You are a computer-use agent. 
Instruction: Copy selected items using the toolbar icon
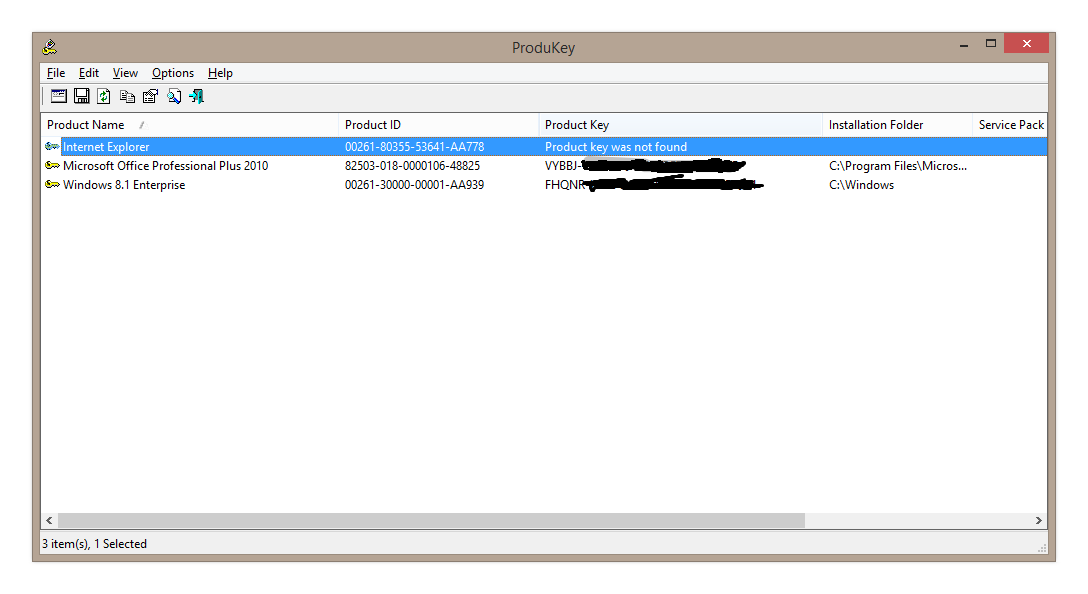coord(126,95)
